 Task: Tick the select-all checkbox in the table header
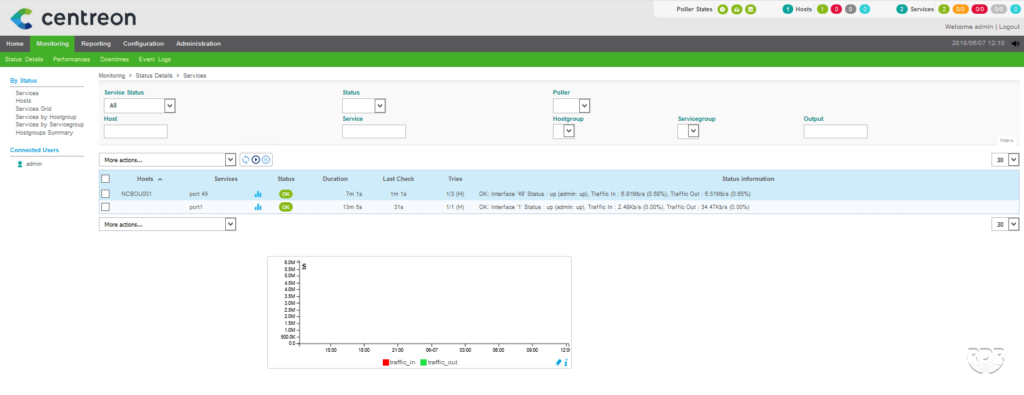[105, 178]
